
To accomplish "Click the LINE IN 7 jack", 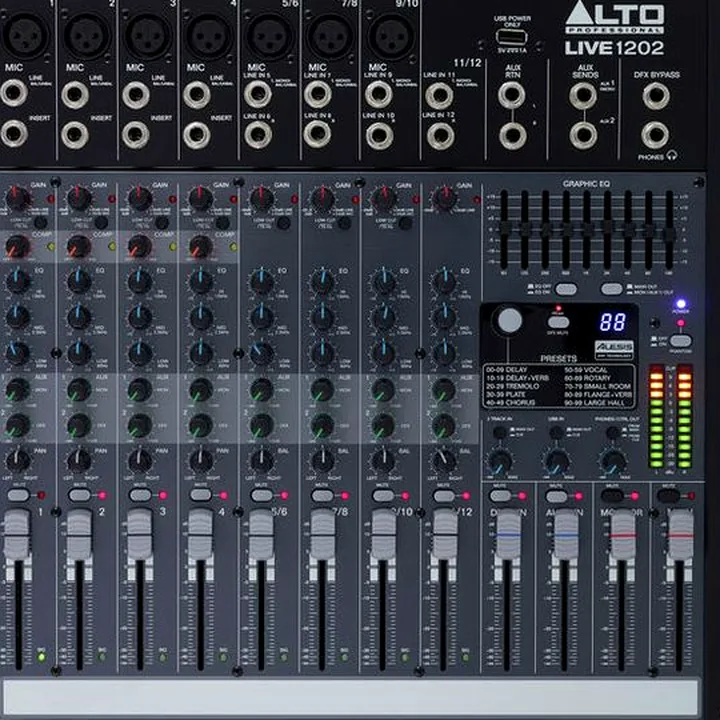I will click(x=317, y=94).
